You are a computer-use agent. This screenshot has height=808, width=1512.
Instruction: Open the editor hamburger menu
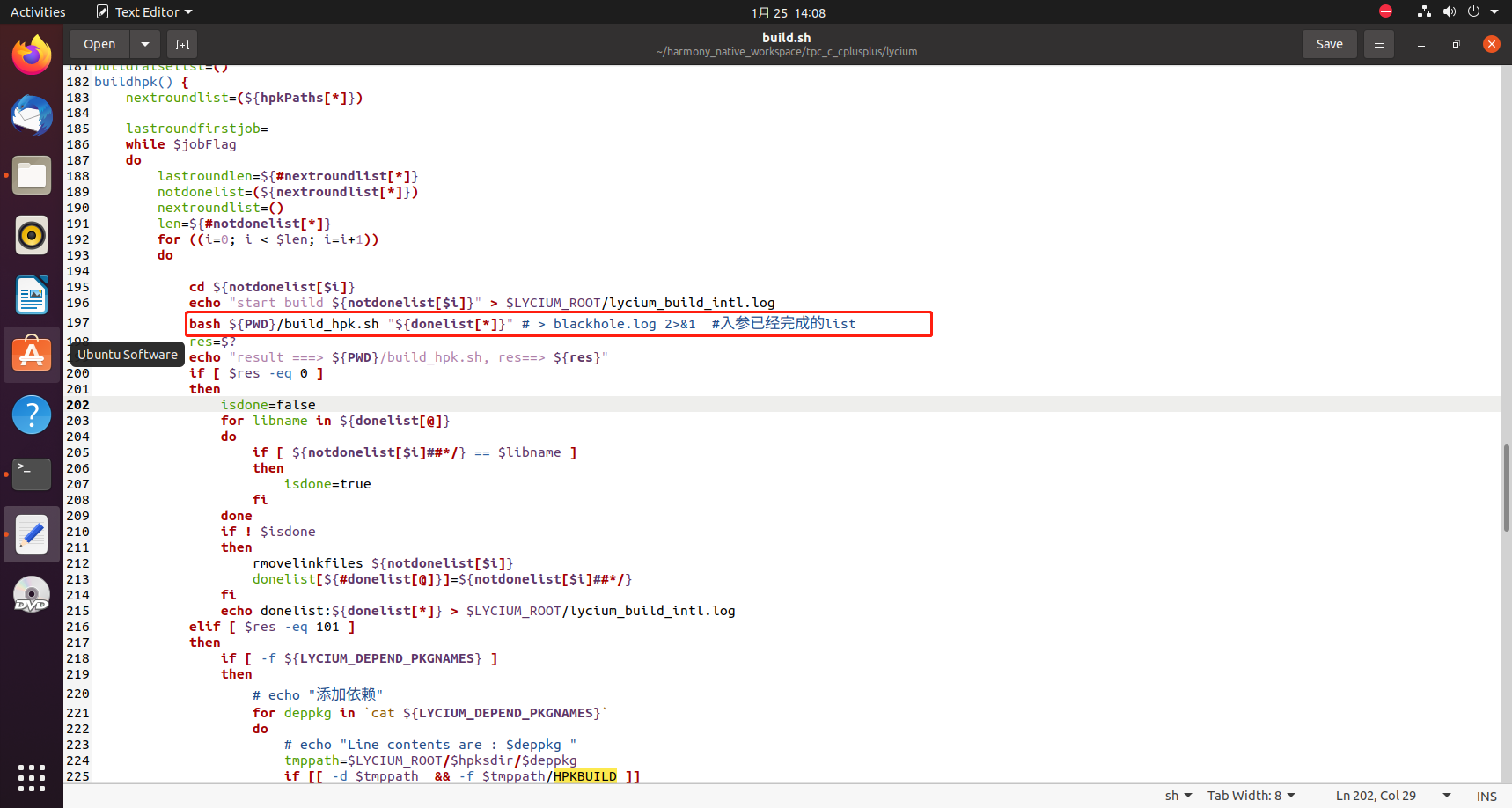tap(1379, 44)
